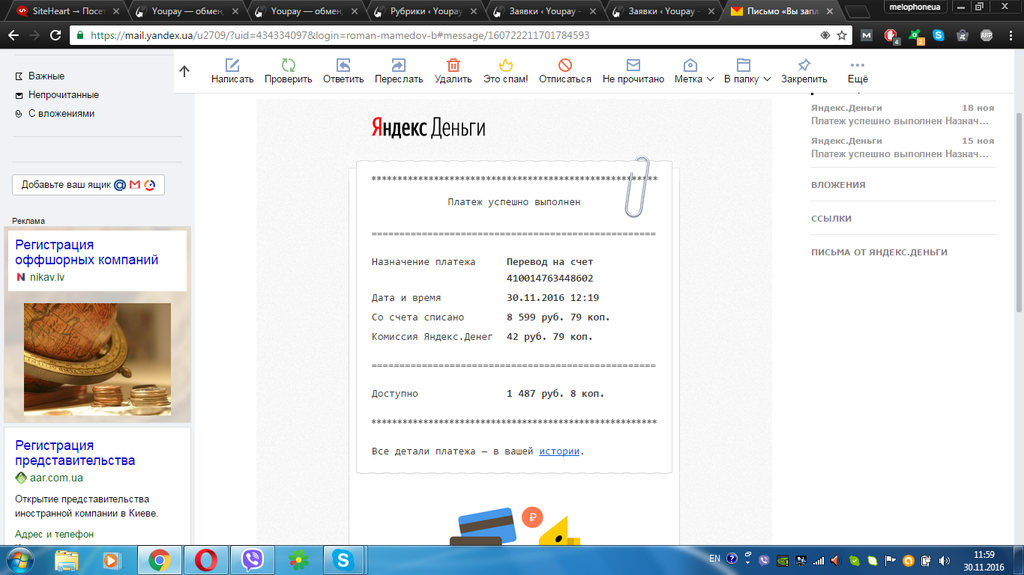Open File Explorer from the taskbar
The image size is (1024, 575).
point(66,560)
